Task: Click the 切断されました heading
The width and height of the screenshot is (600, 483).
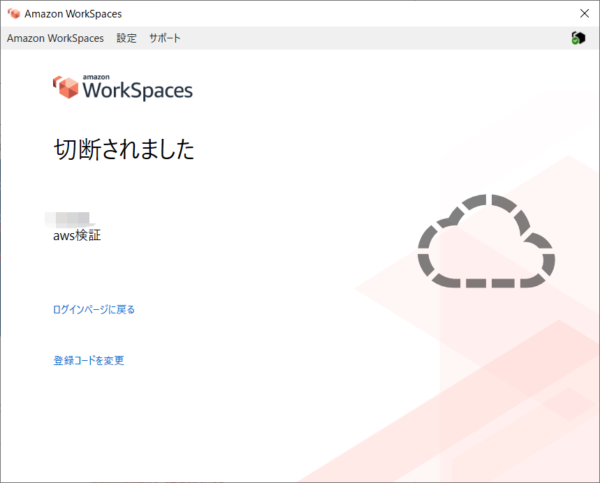Action: point(124,149)
